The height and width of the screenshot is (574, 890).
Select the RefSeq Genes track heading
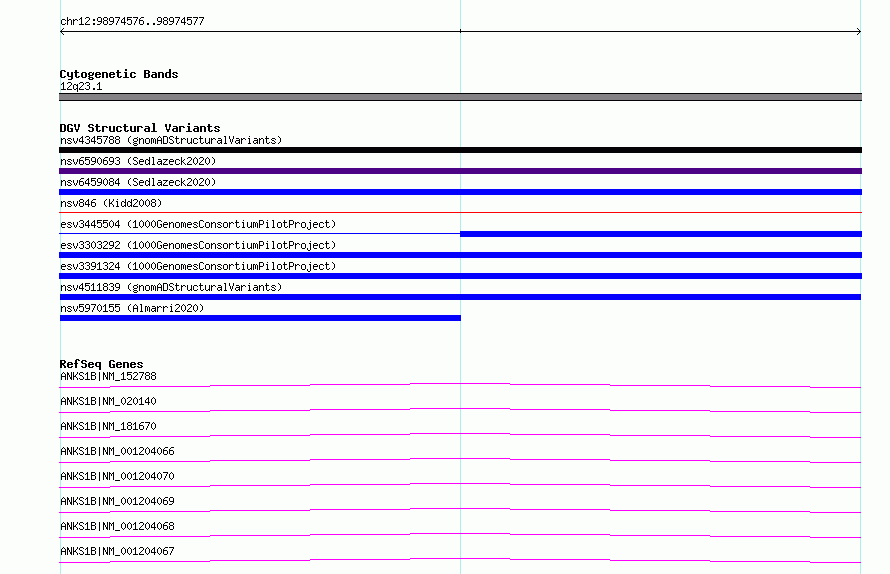click(101, 364)
